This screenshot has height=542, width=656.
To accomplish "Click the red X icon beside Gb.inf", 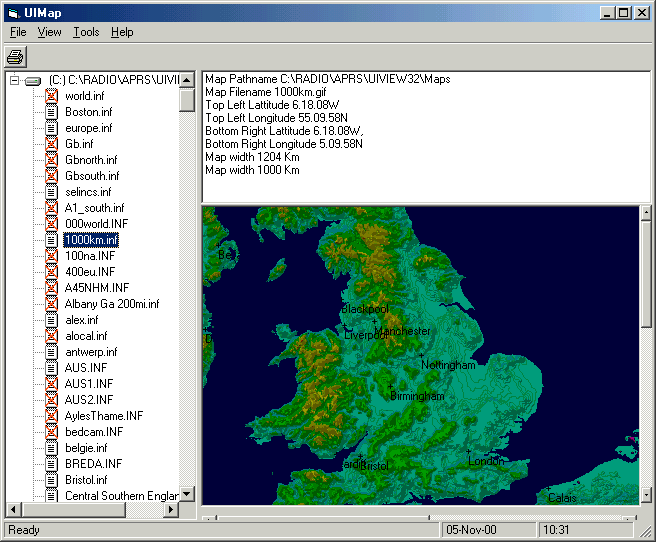I will tap(51, 144).
